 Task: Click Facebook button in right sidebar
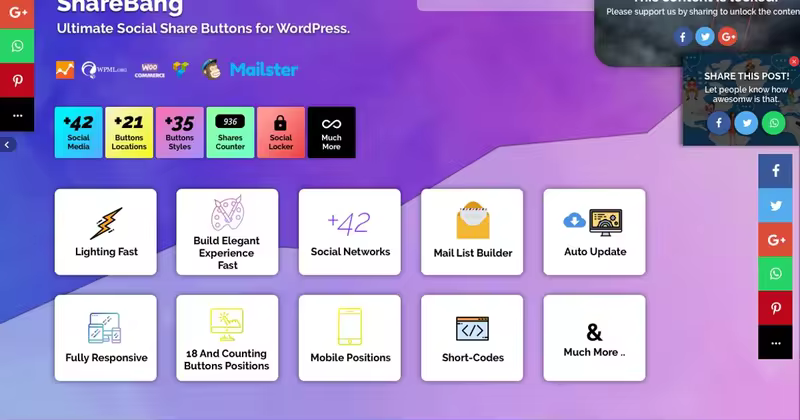(776, 171)
